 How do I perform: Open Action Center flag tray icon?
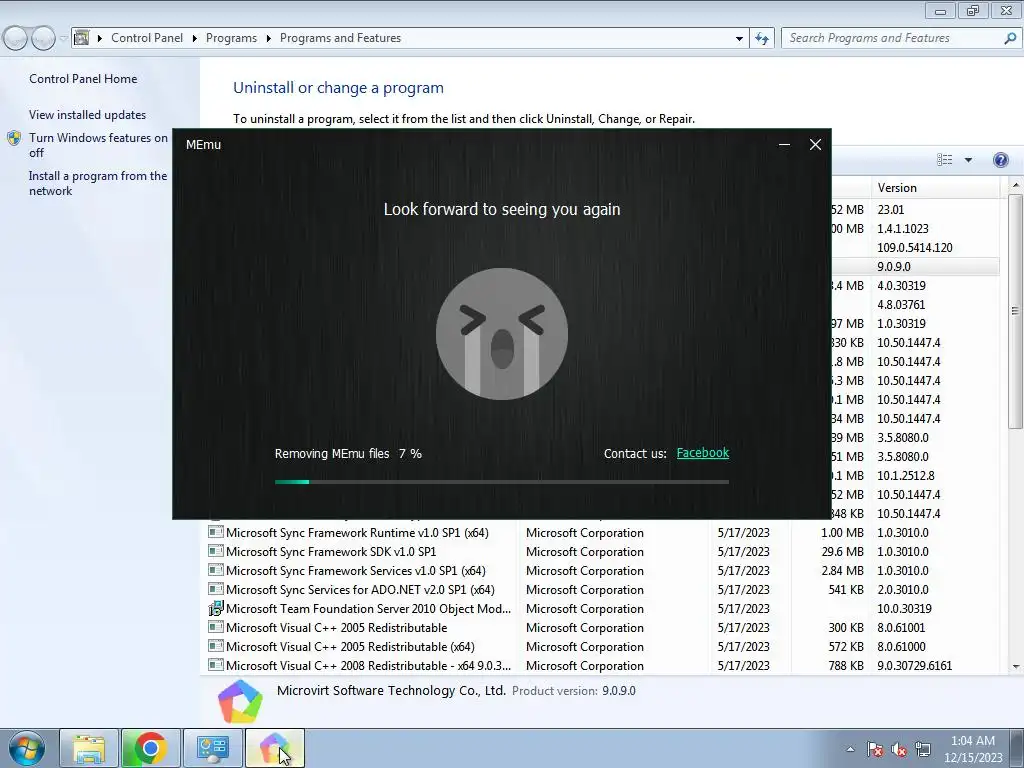[x=874, y=749]
